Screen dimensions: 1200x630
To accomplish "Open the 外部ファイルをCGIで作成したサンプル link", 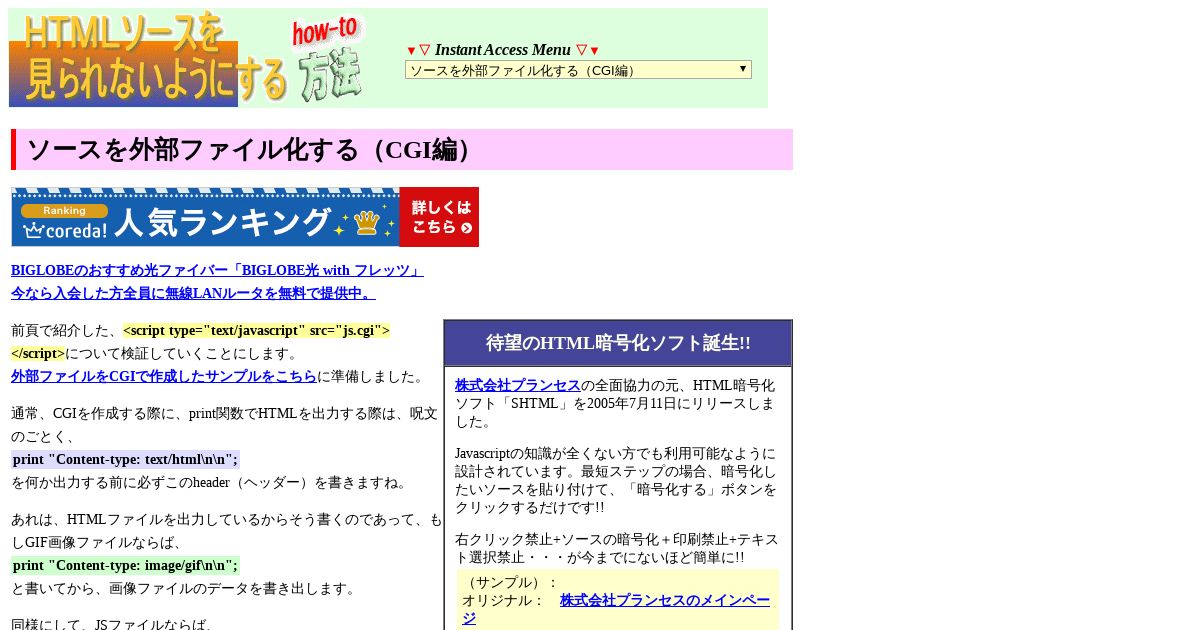I will pos(164,376).
